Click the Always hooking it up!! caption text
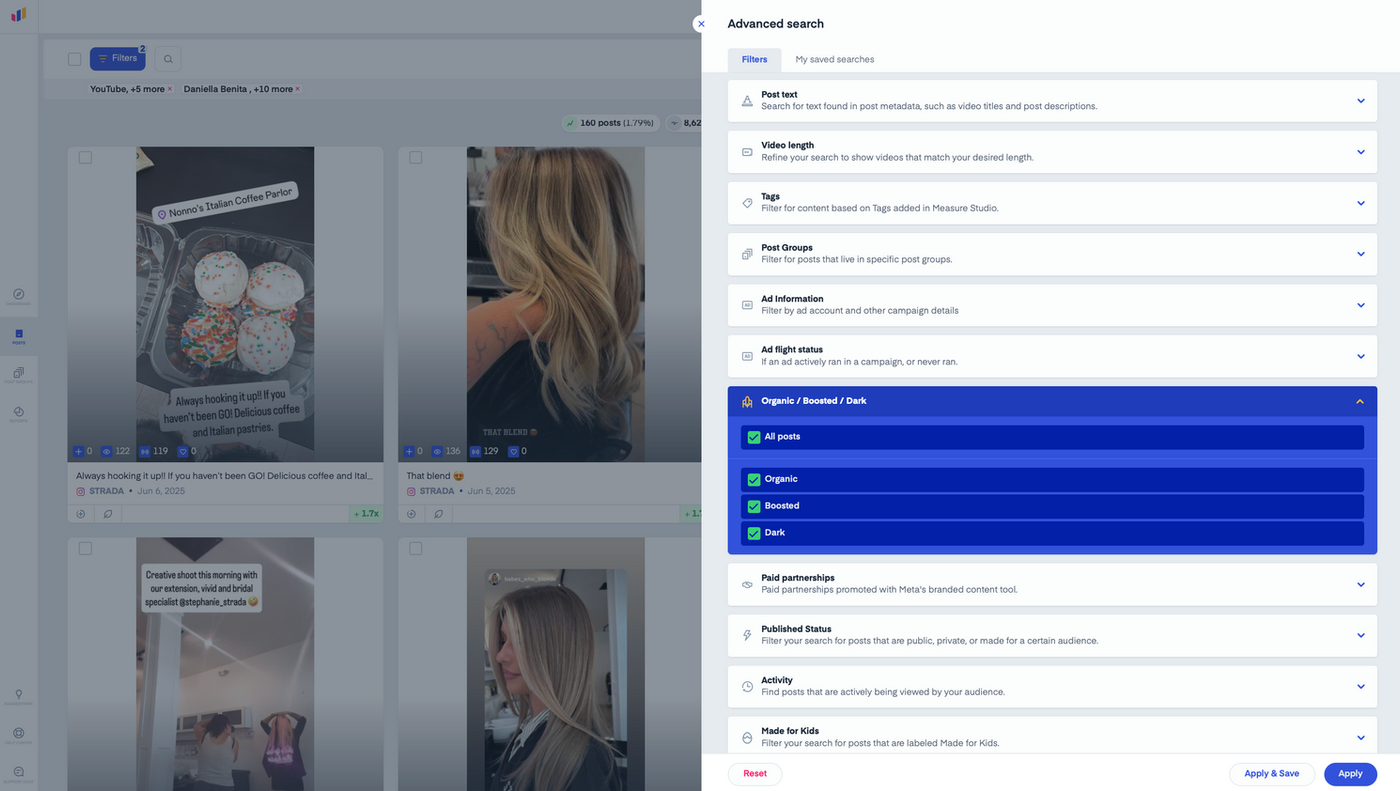This screenshot has height=791, width=1400. click(224, 476)
